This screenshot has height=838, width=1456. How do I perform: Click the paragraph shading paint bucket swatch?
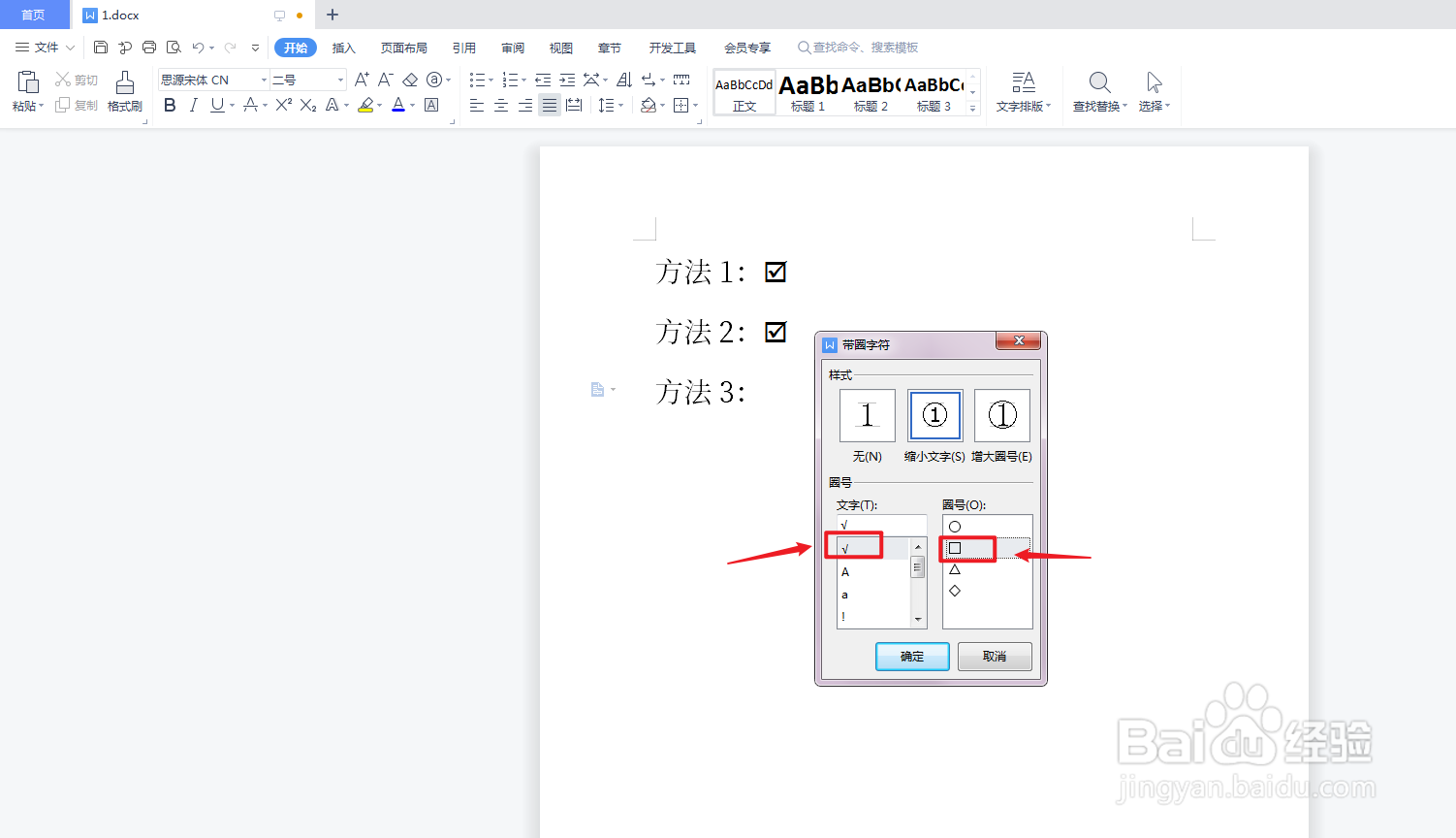[x=648, y=105]
